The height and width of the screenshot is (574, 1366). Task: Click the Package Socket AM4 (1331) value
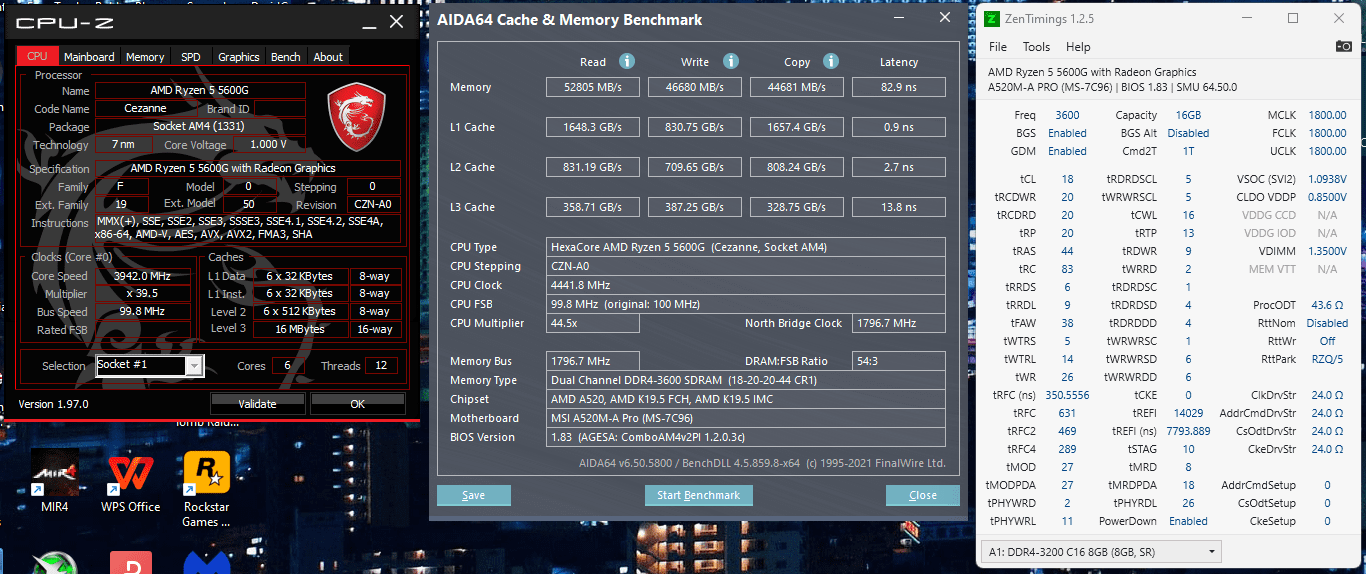point(200,127)
